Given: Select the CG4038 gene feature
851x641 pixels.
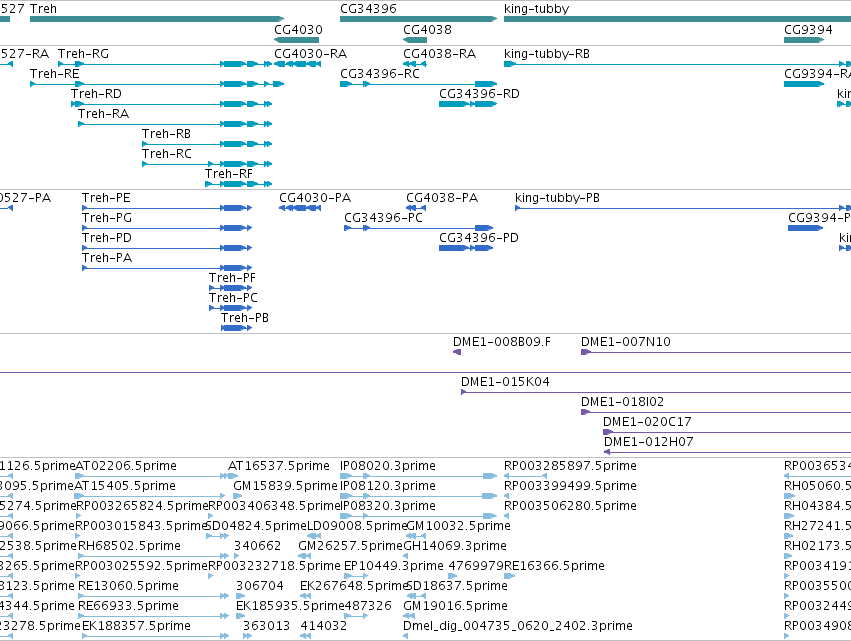Looking at the screenshot, I should click(x=415, y=40).
